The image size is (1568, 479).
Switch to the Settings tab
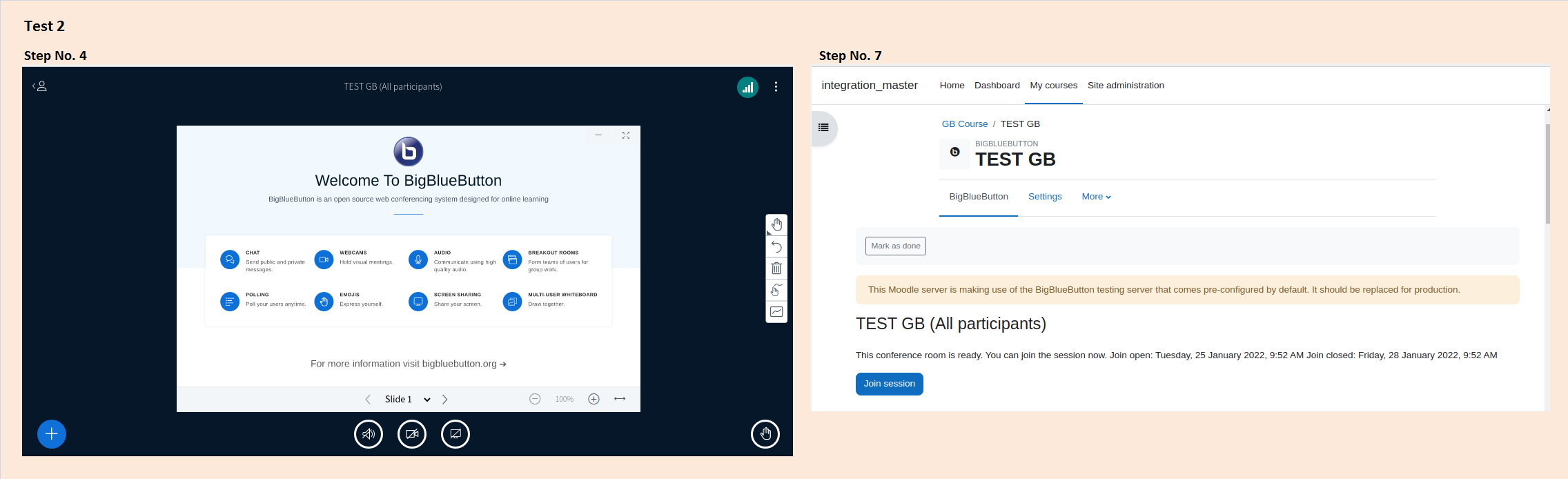1045,197
